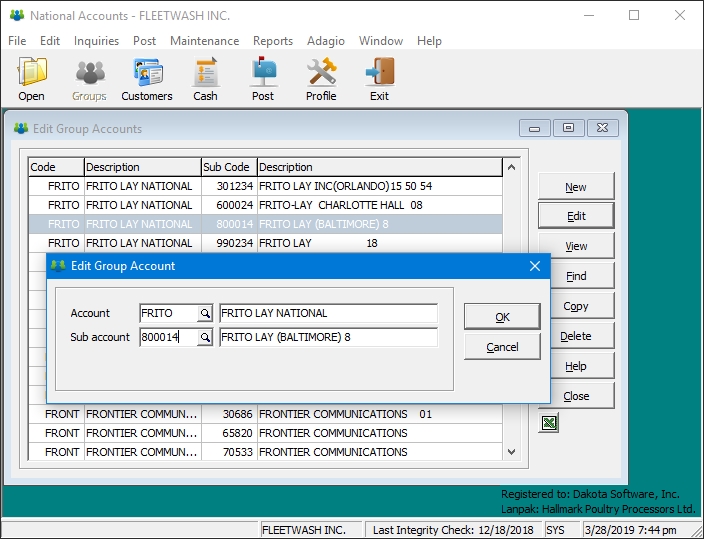Select FRONTIER row with sub code 70533

tap(265, 451)
